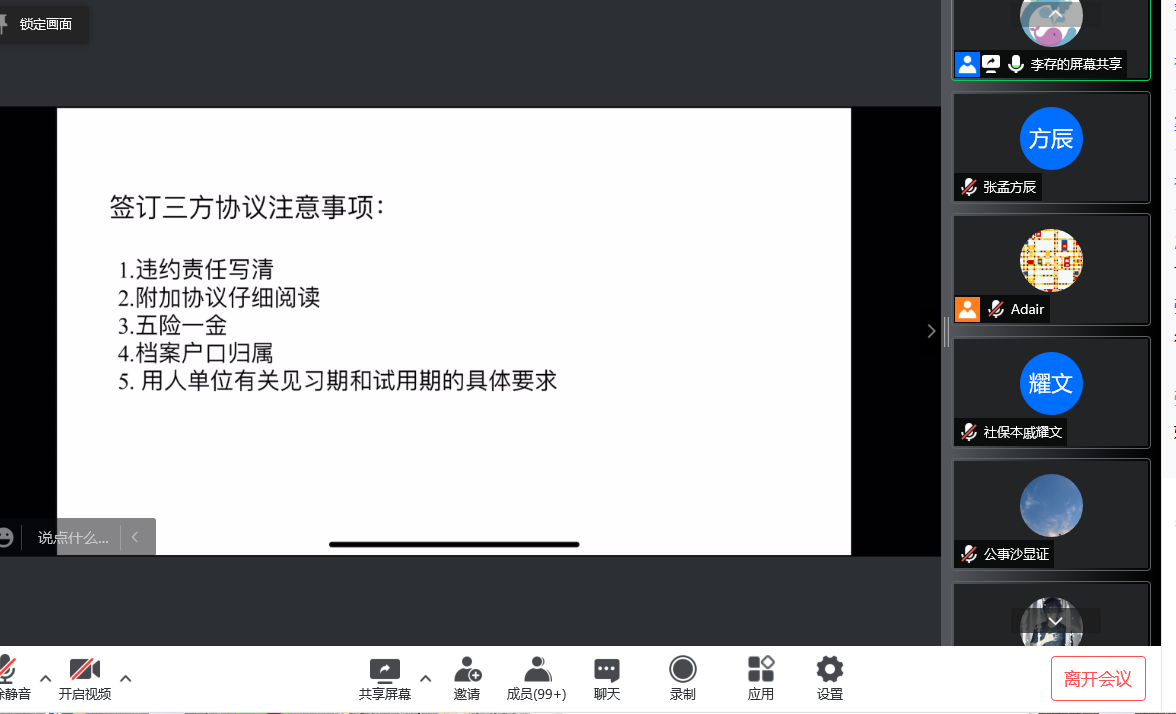1176x714 pixels.
Task: Expand the arrow next to 开启视频
Action: point(125,678)
